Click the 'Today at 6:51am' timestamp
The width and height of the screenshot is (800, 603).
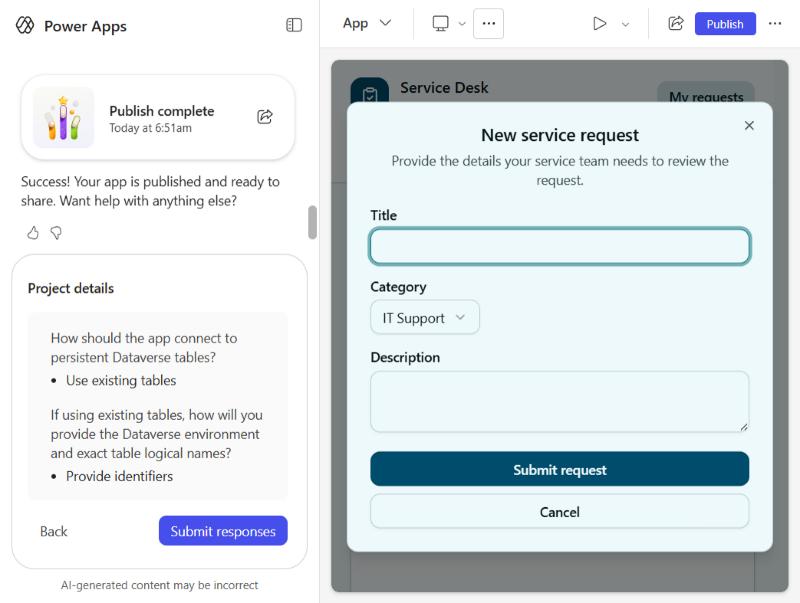[x=151, y=128]
